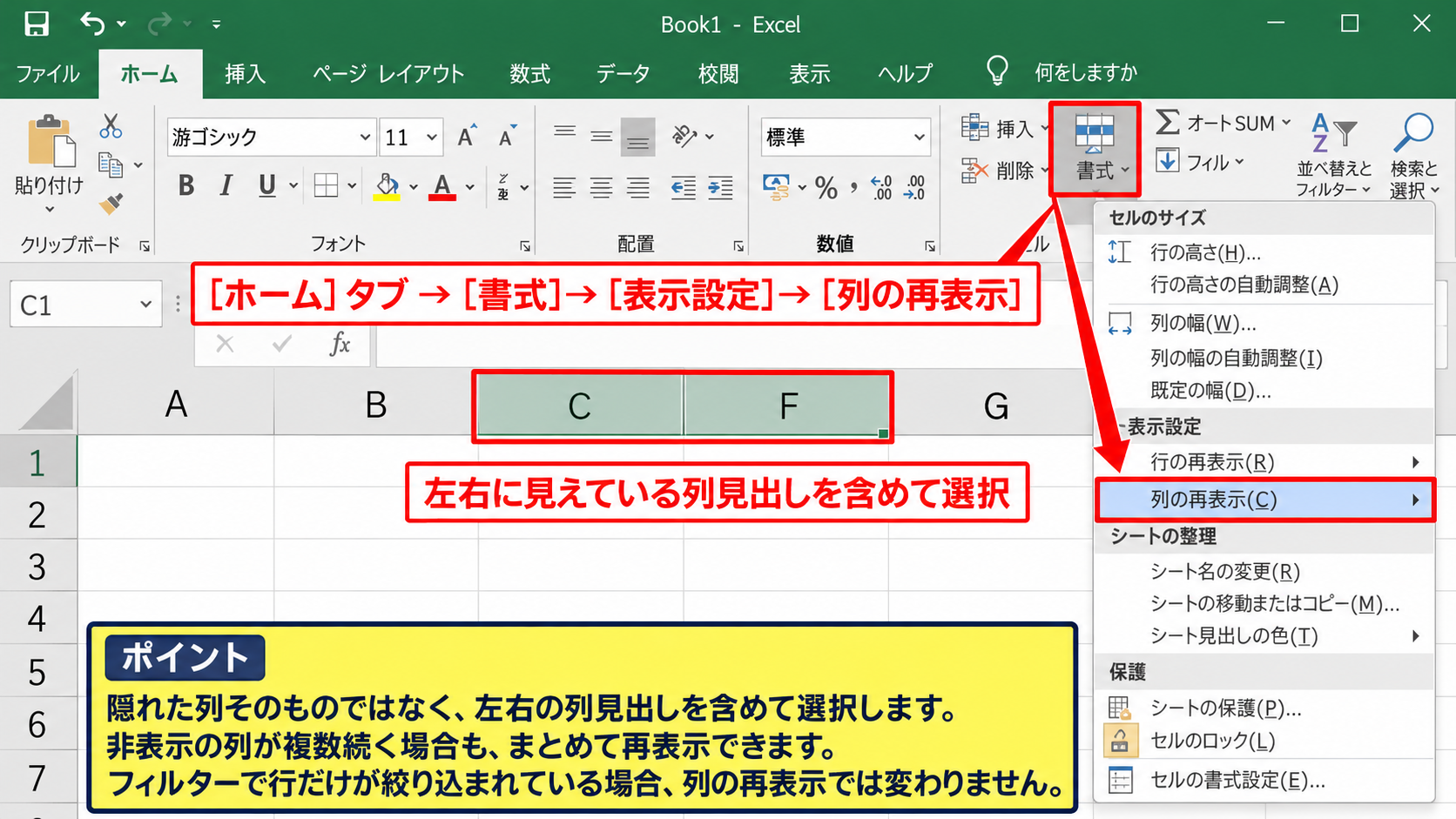This screenshot has width=1456, height=819.
Task: Select the Format Painter brush icon
Action: pos(111,204)
